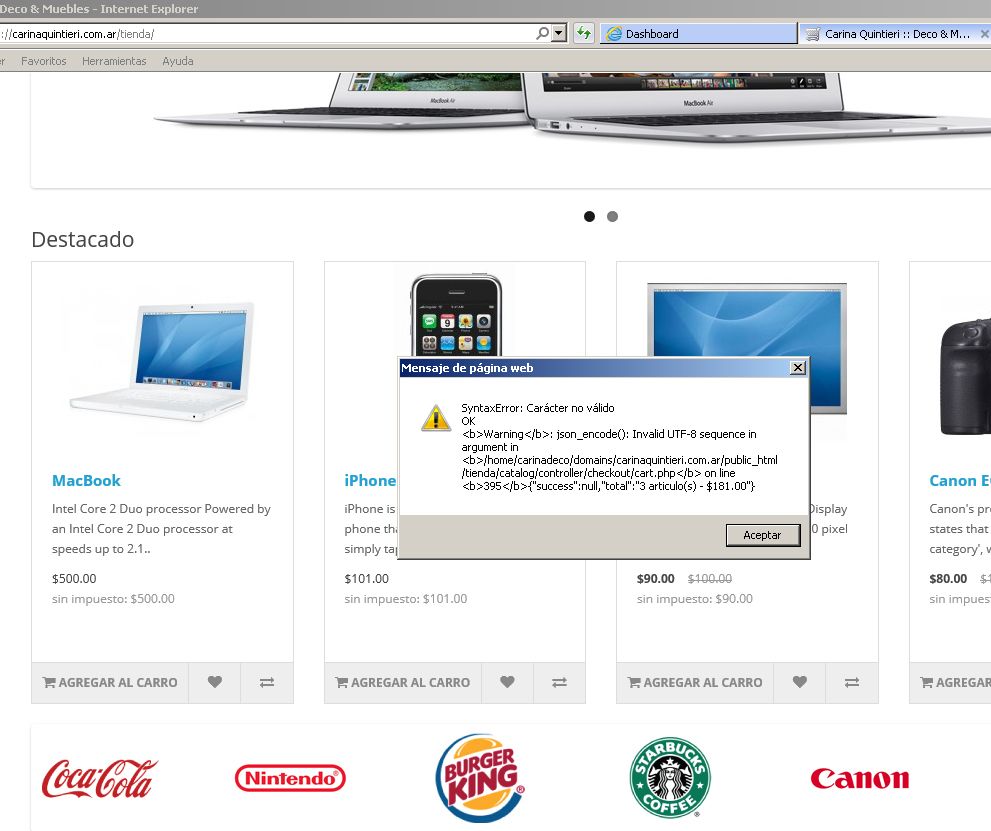Compare MacBook using arrows icon

click(x=267, y=682)
